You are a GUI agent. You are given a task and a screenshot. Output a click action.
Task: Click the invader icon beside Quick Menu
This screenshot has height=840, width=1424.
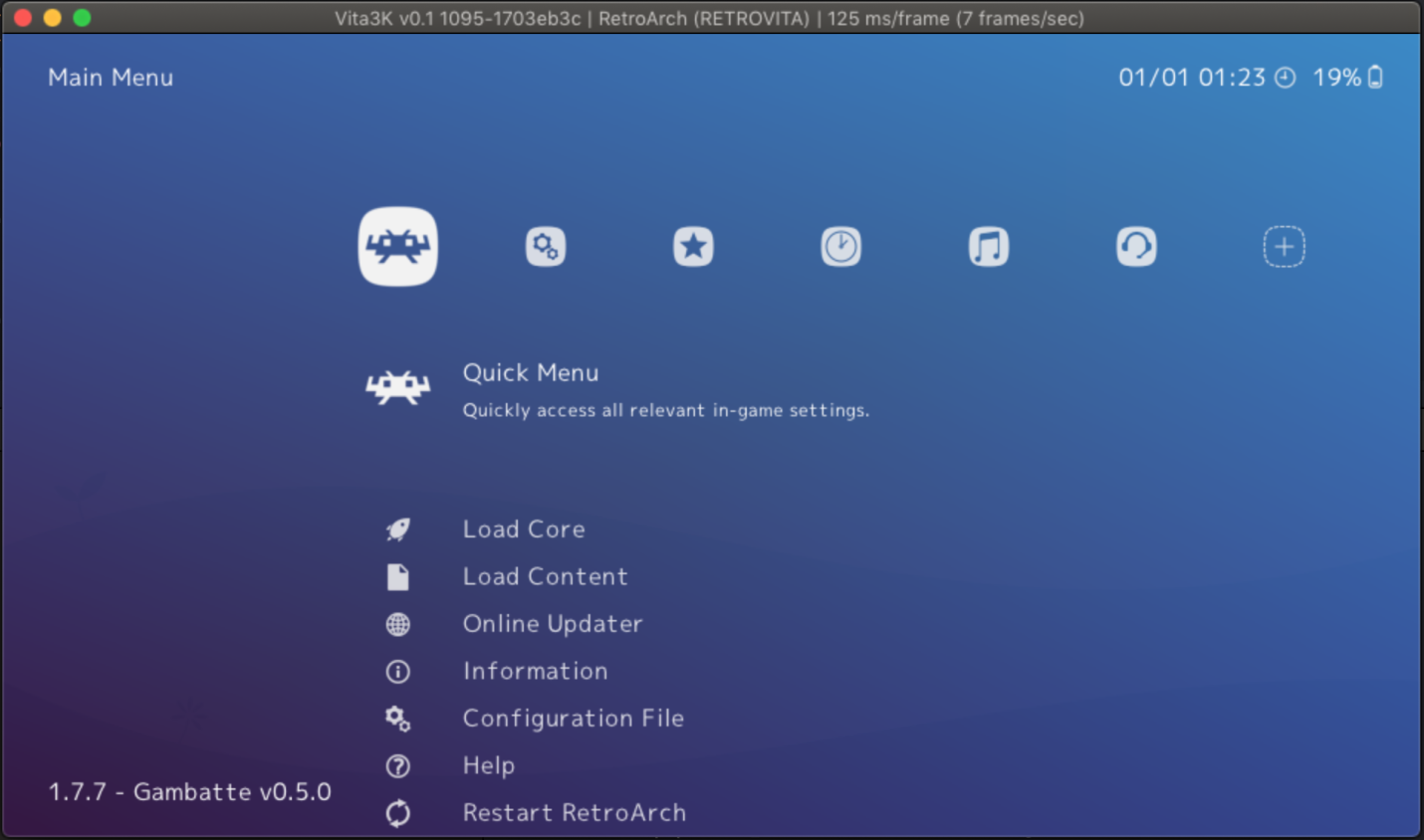tap(398, 387)
